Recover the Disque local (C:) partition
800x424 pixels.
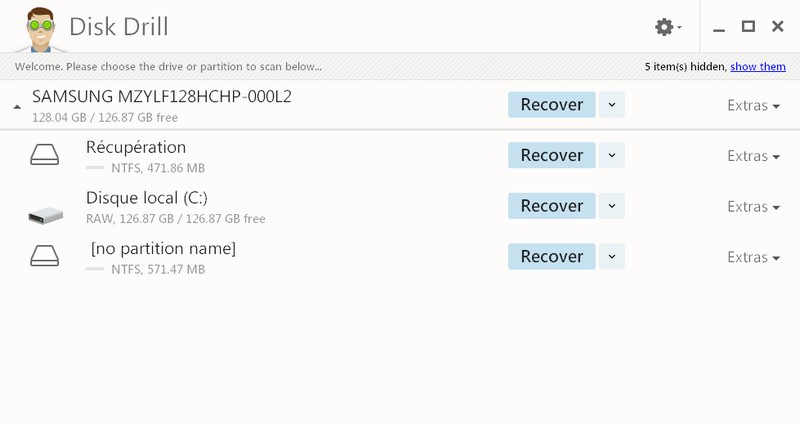pyautogui.click(x=551, y=206)
